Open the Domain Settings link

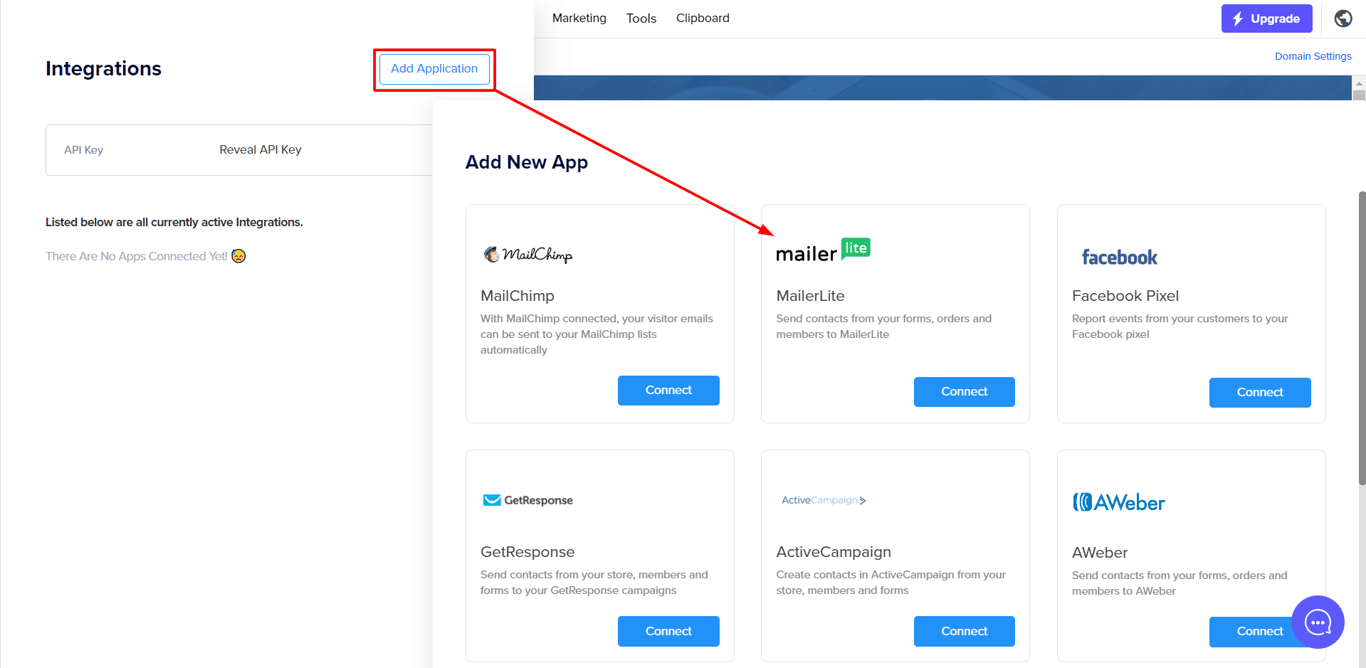click(1313, 56)
